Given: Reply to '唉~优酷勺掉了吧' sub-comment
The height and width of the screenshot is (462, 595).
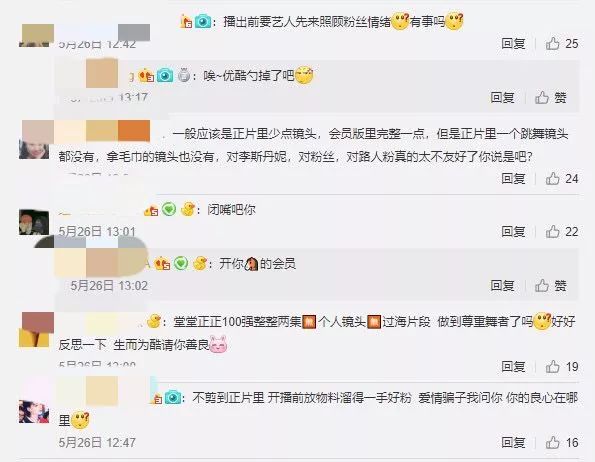Looking at the screenshot, I should pos(502,98).
